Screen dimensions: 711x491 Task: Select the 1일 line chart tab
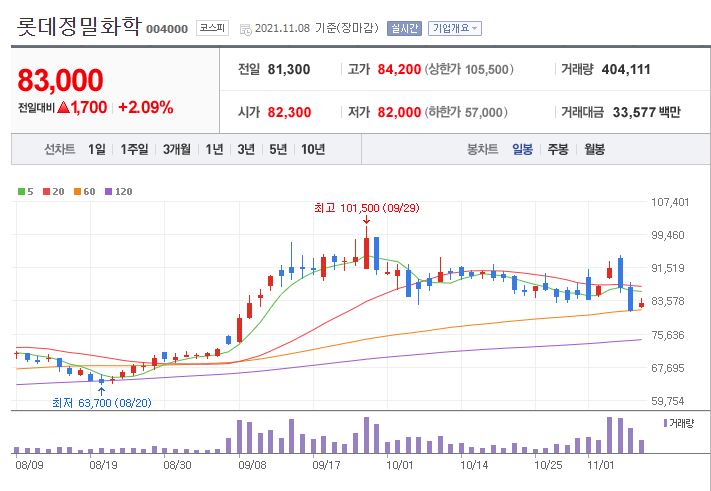(97, 149)
